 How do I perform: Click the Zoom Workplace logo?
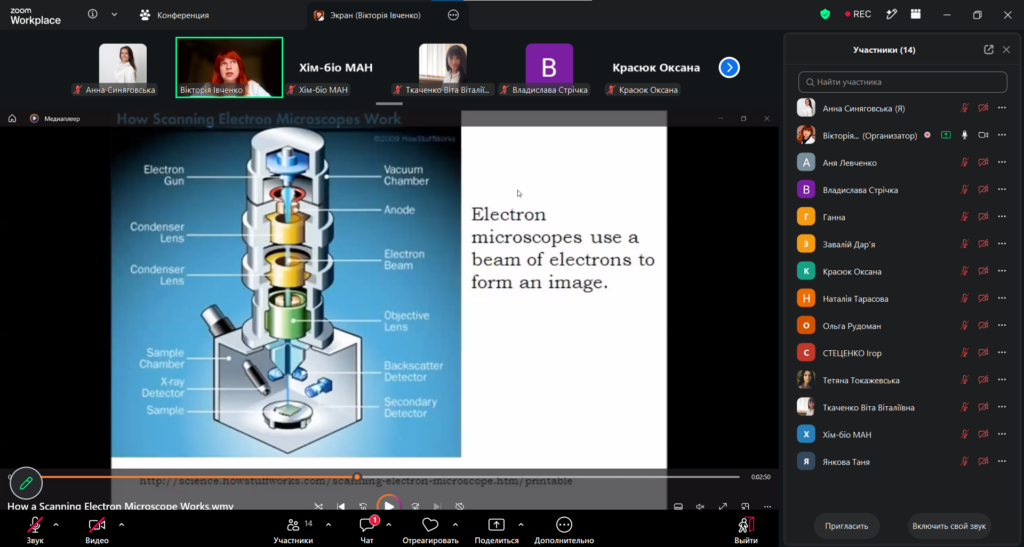35,16
